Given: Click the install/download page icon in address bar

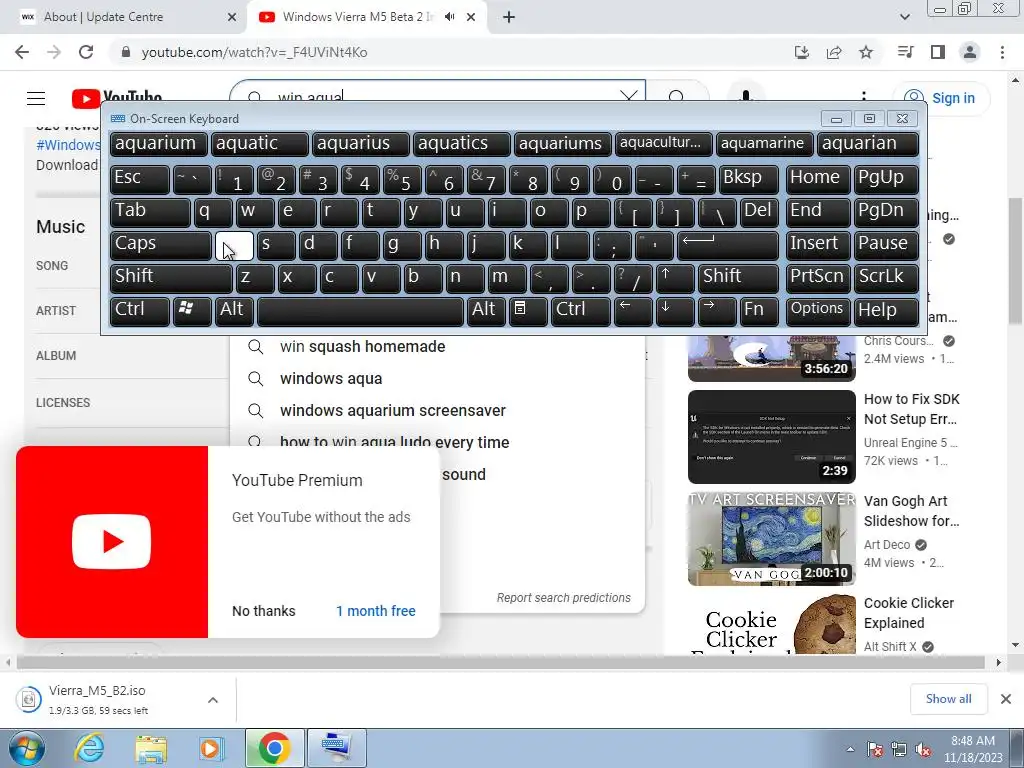Looking at the screenshot, I should 802,52.
